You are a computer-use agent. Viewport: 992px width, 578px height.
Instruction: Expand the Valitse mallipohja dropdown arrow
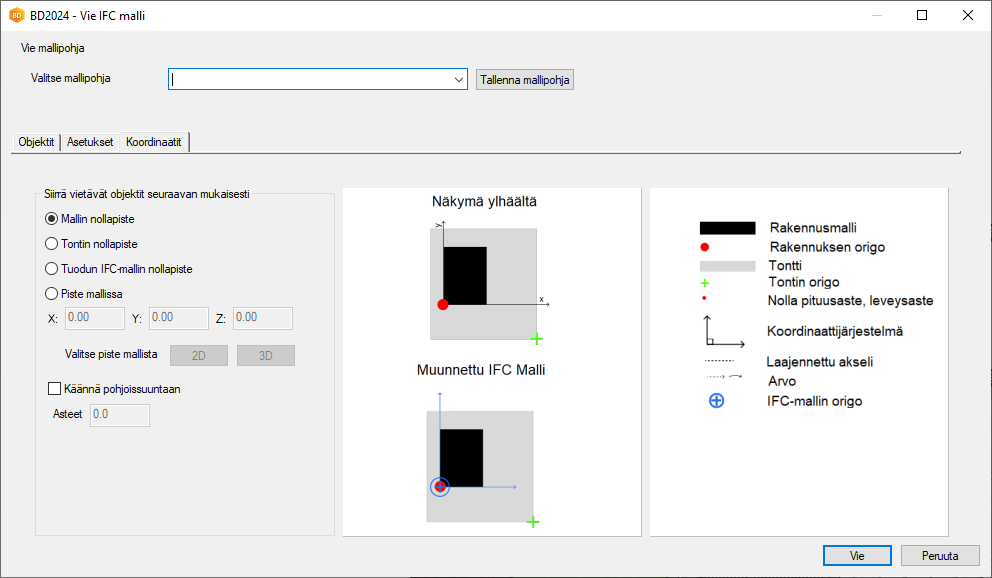[459, 80]
